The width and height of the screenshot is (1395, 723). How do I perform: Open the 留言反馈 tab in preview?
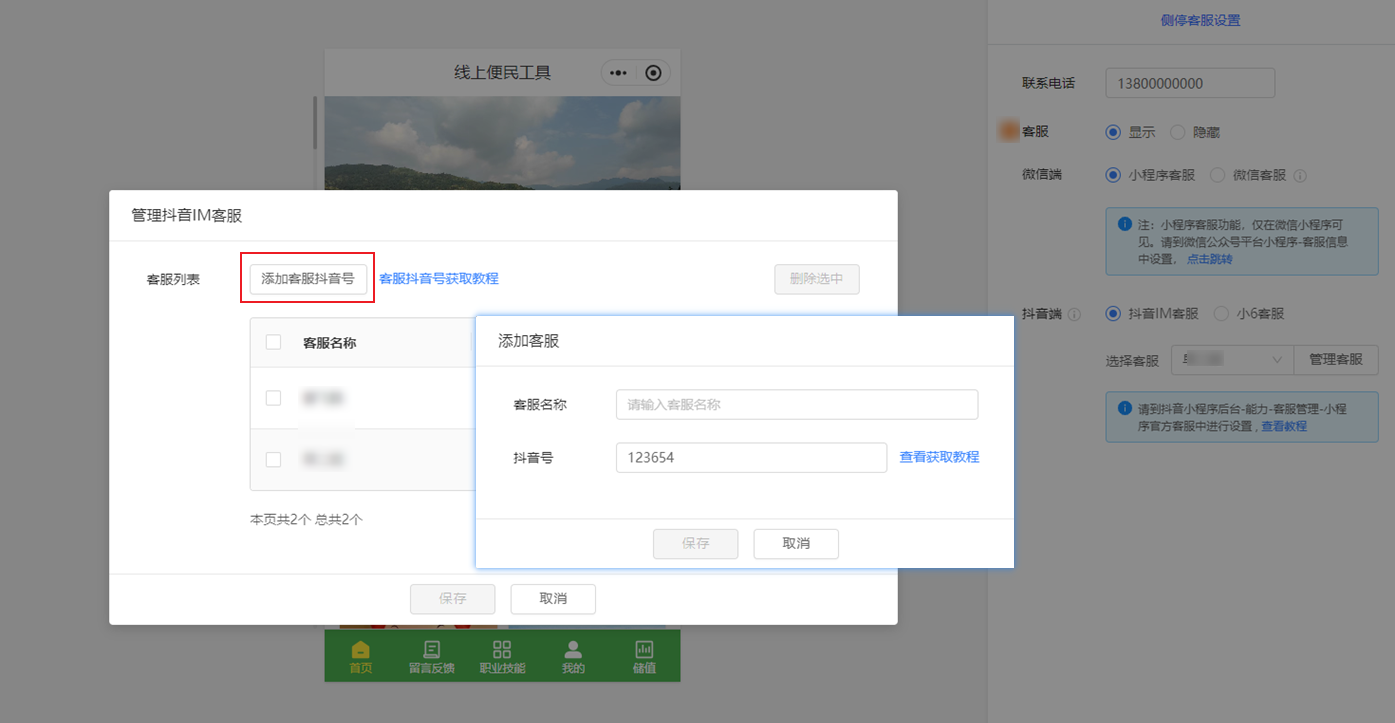[432, 656]
